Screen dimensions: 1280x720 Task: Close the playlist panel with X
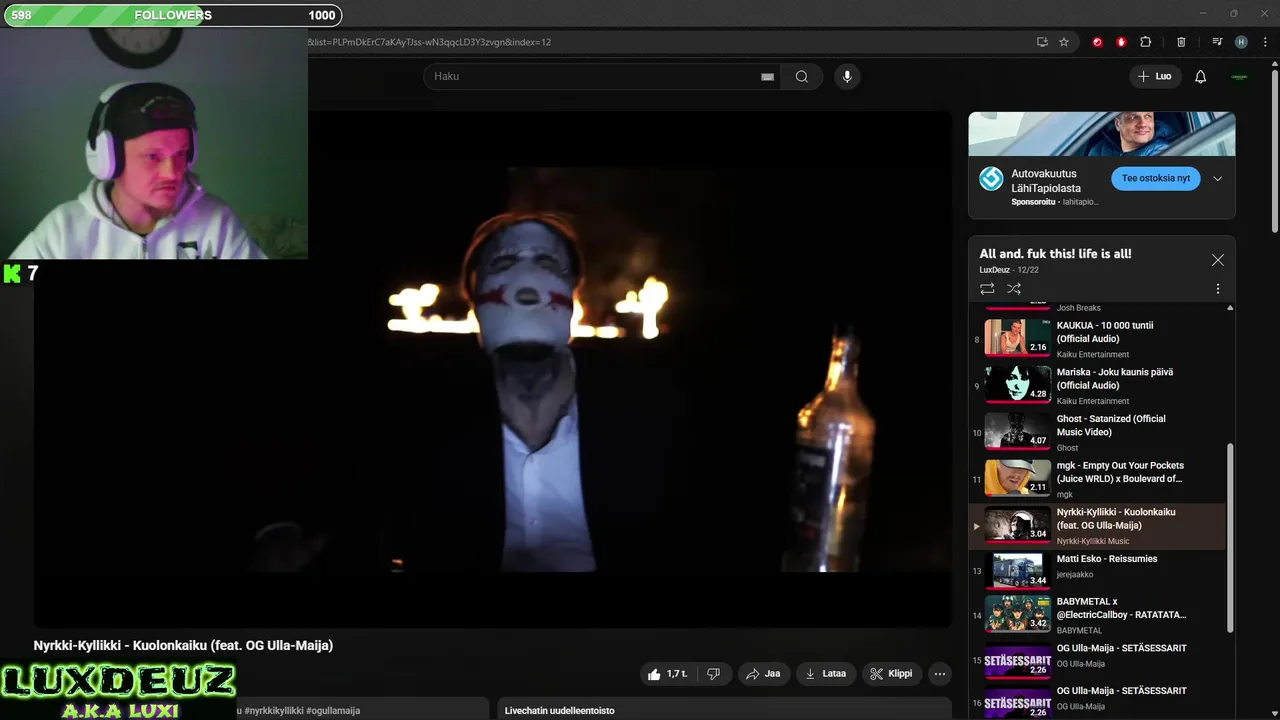[x=1217, y=260]
